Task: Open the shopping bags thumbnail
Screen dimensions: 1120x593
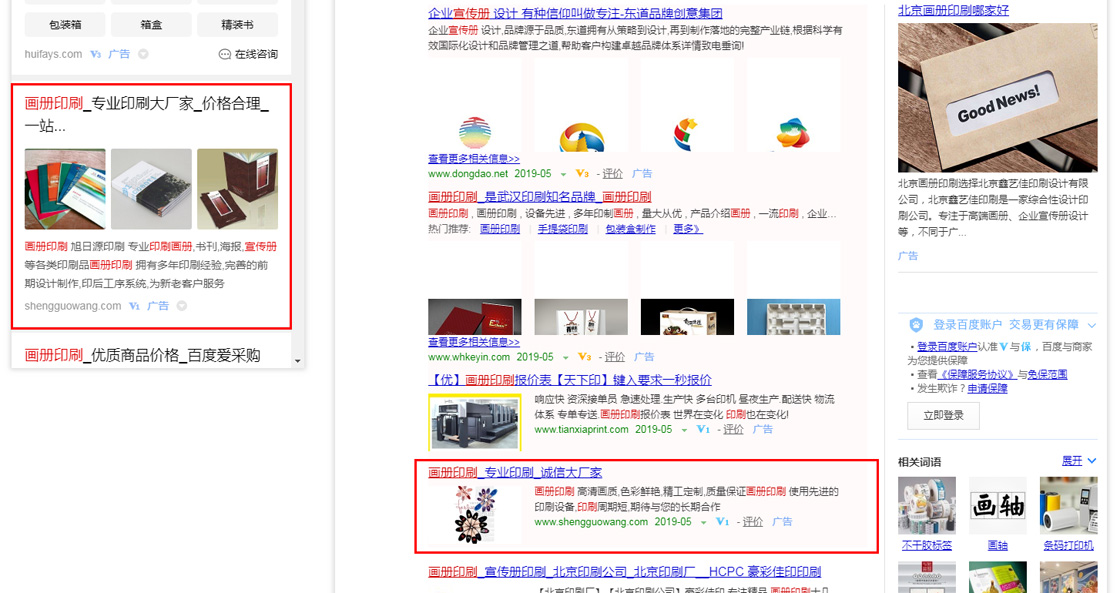Action: click(581, 317)
